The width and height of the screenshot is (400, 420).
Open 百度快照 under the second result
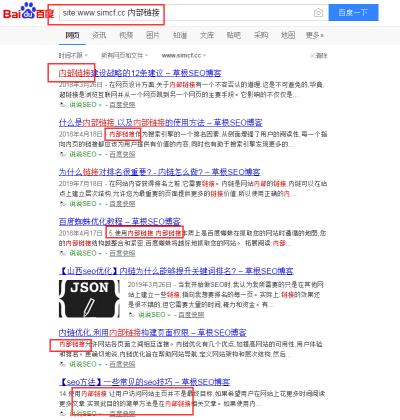pyautogui.click(x=122, y=154)
